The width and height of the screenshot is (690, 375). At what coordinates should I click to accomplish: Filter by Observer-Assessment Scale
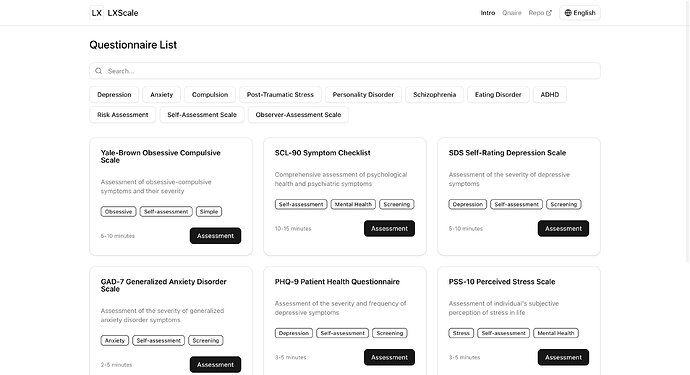point(298,115)
